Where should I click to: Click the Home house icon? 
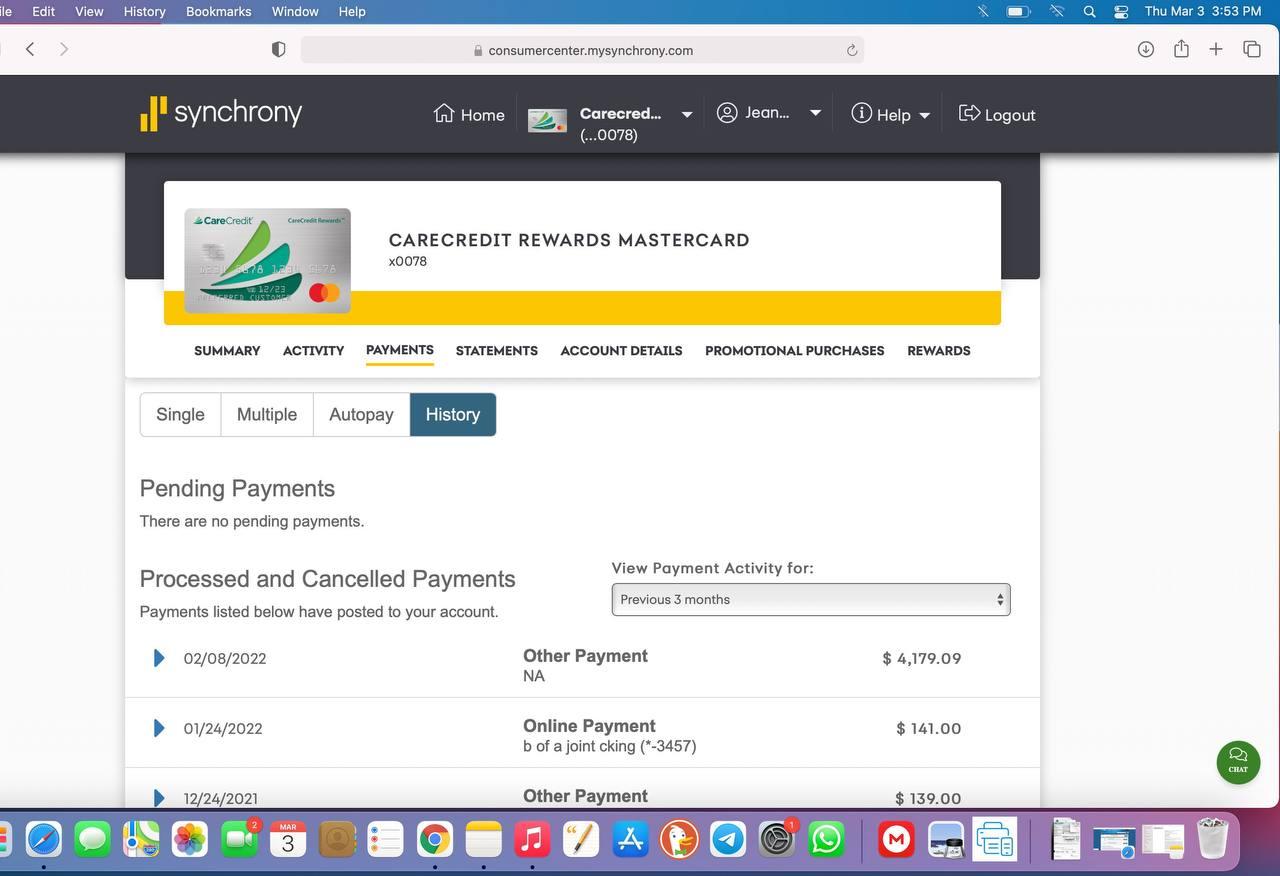pyautogui.click(x=444, y=114)
